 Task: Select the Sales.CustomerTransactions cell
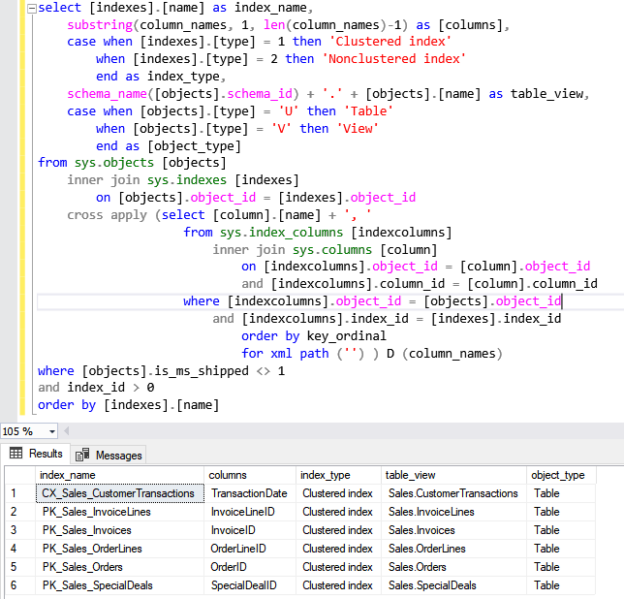[x=454, y=493]
